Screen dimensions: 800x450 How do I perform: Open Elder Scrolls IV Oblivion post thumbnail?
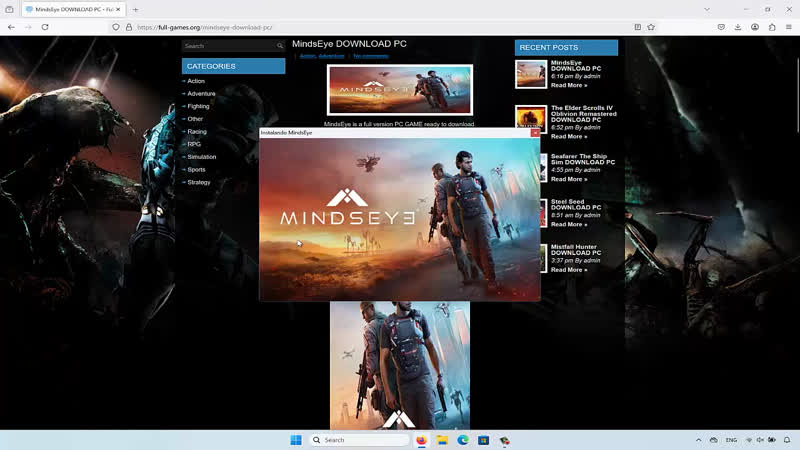point(531,119)
